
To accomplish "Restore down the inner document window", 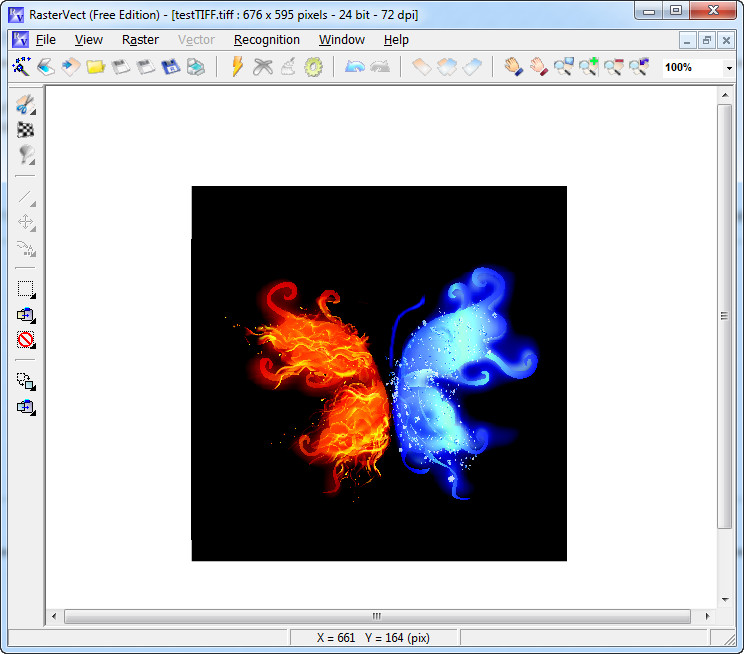I will click(x=707, y=41).
